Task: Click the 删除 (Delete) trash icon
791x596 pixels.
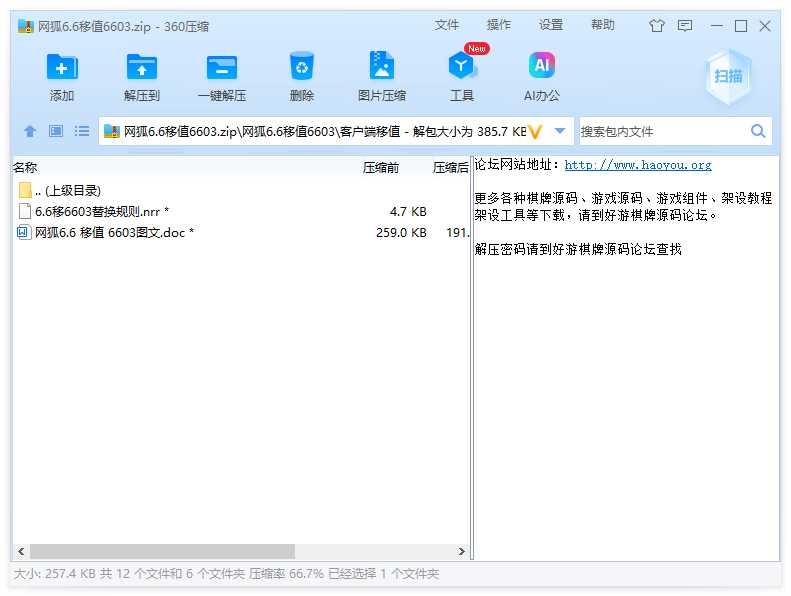Action: 302,66
